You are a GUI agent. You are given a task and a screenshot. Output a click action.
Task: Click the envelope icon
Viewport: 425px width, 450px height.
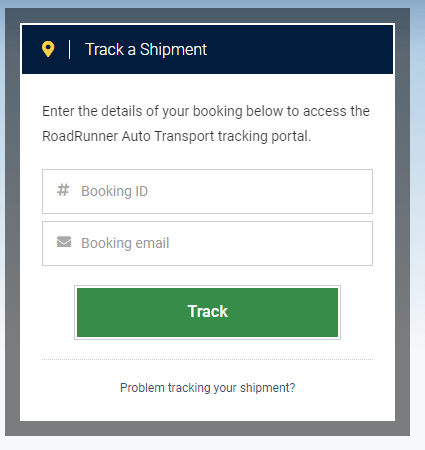(x=64, y=242)
